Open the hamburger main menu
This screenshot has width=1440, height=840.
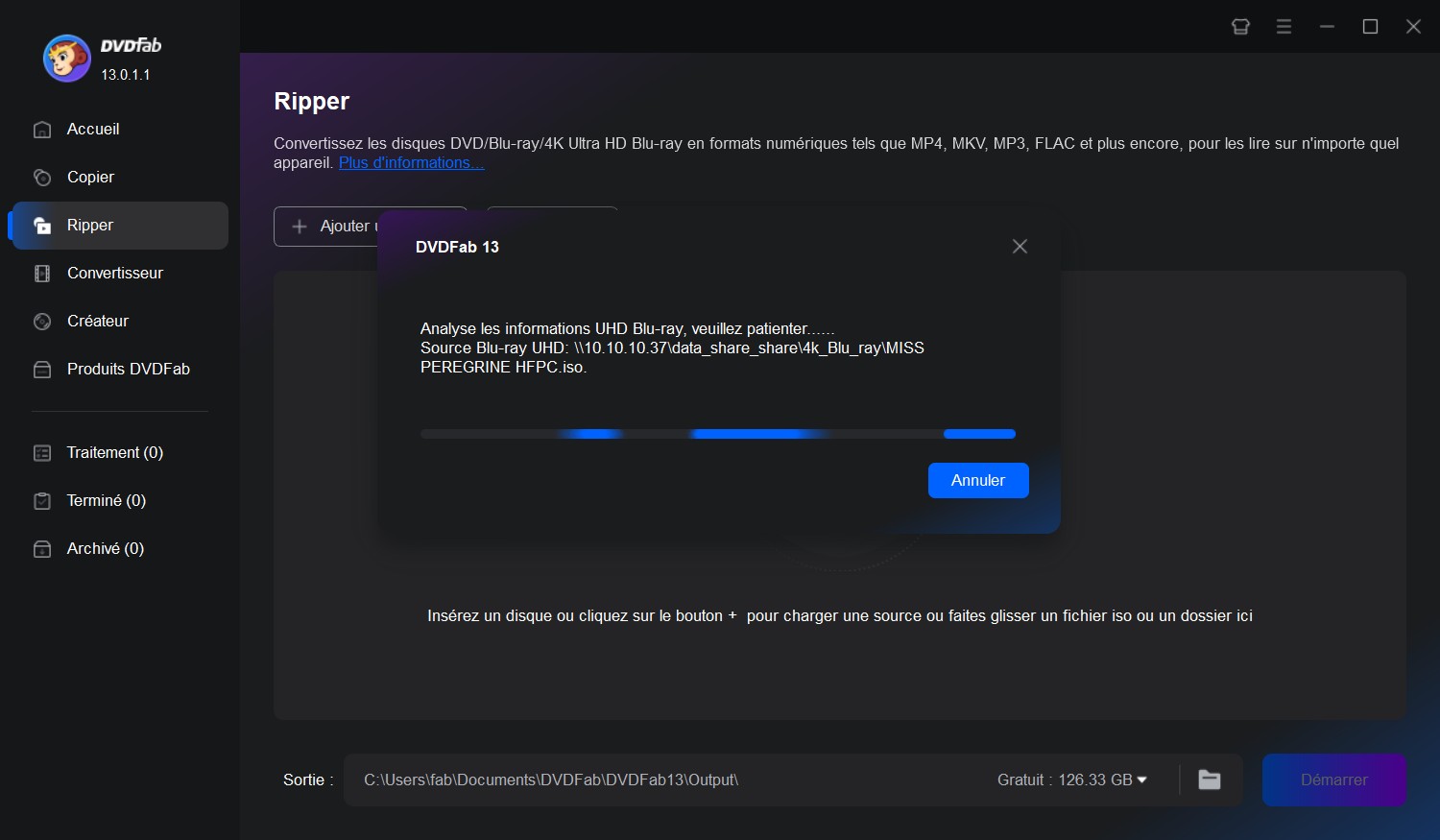point(1284,27)
